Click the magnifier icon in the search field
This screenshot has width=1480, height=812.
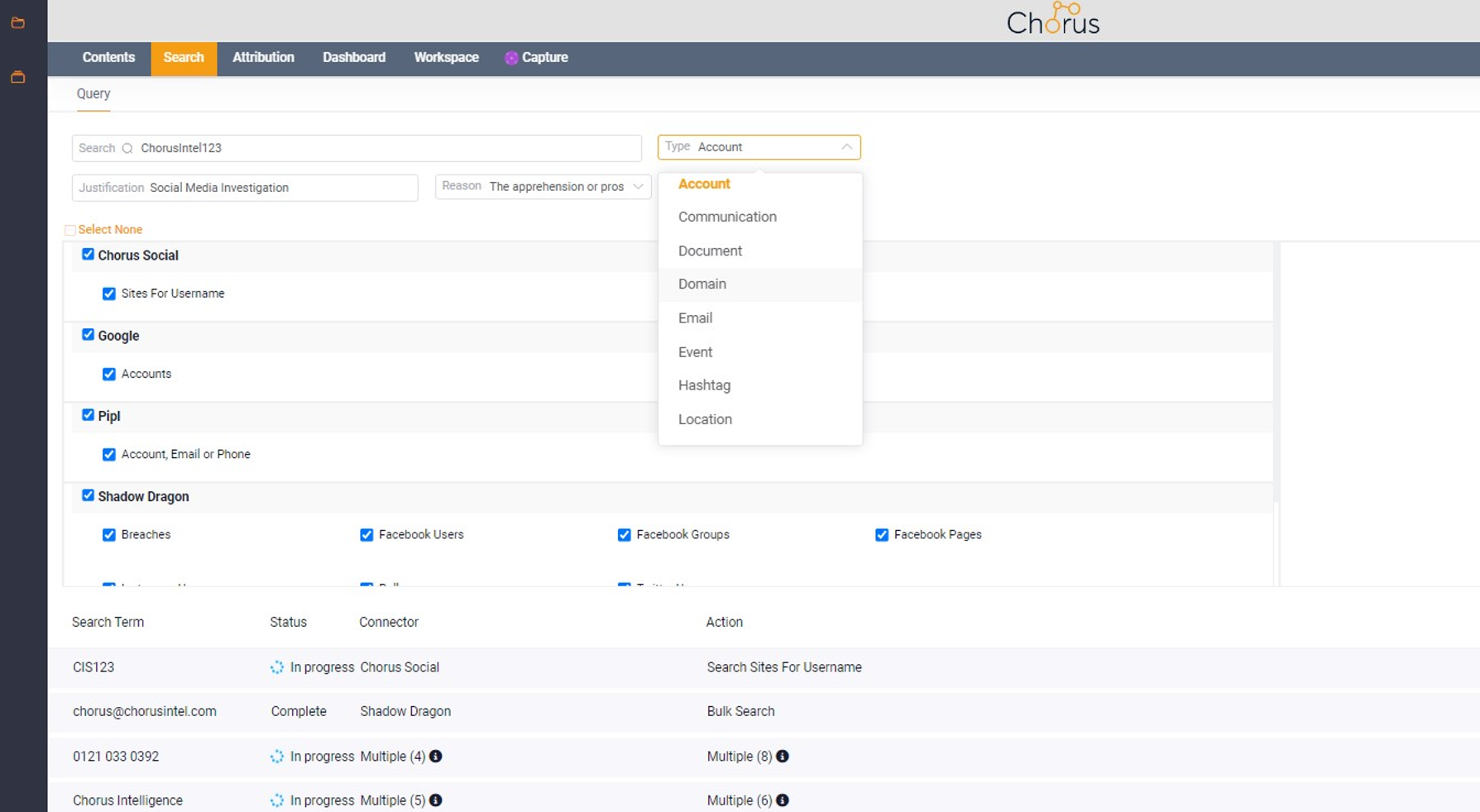click(x=127, y=148)
